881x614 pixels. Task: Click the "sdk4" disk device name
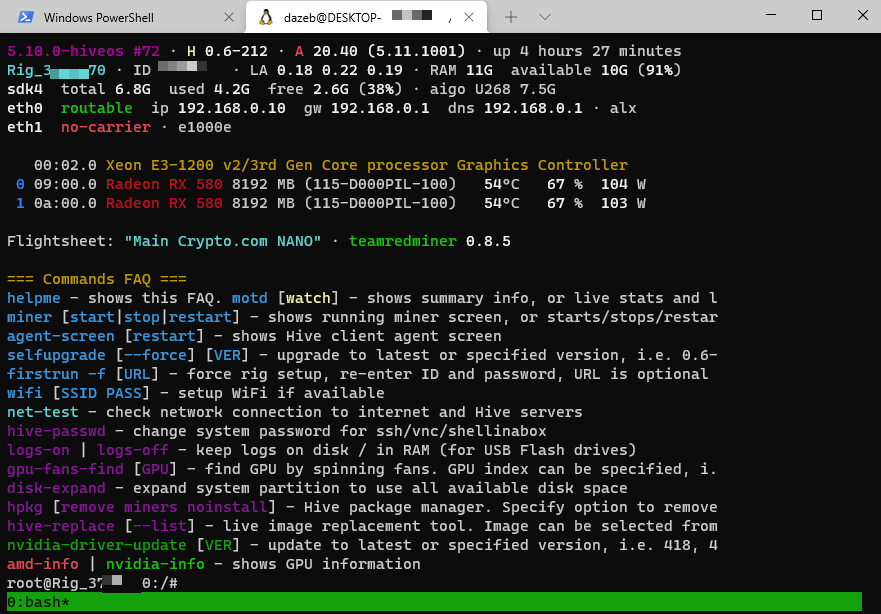pos(25,89)
